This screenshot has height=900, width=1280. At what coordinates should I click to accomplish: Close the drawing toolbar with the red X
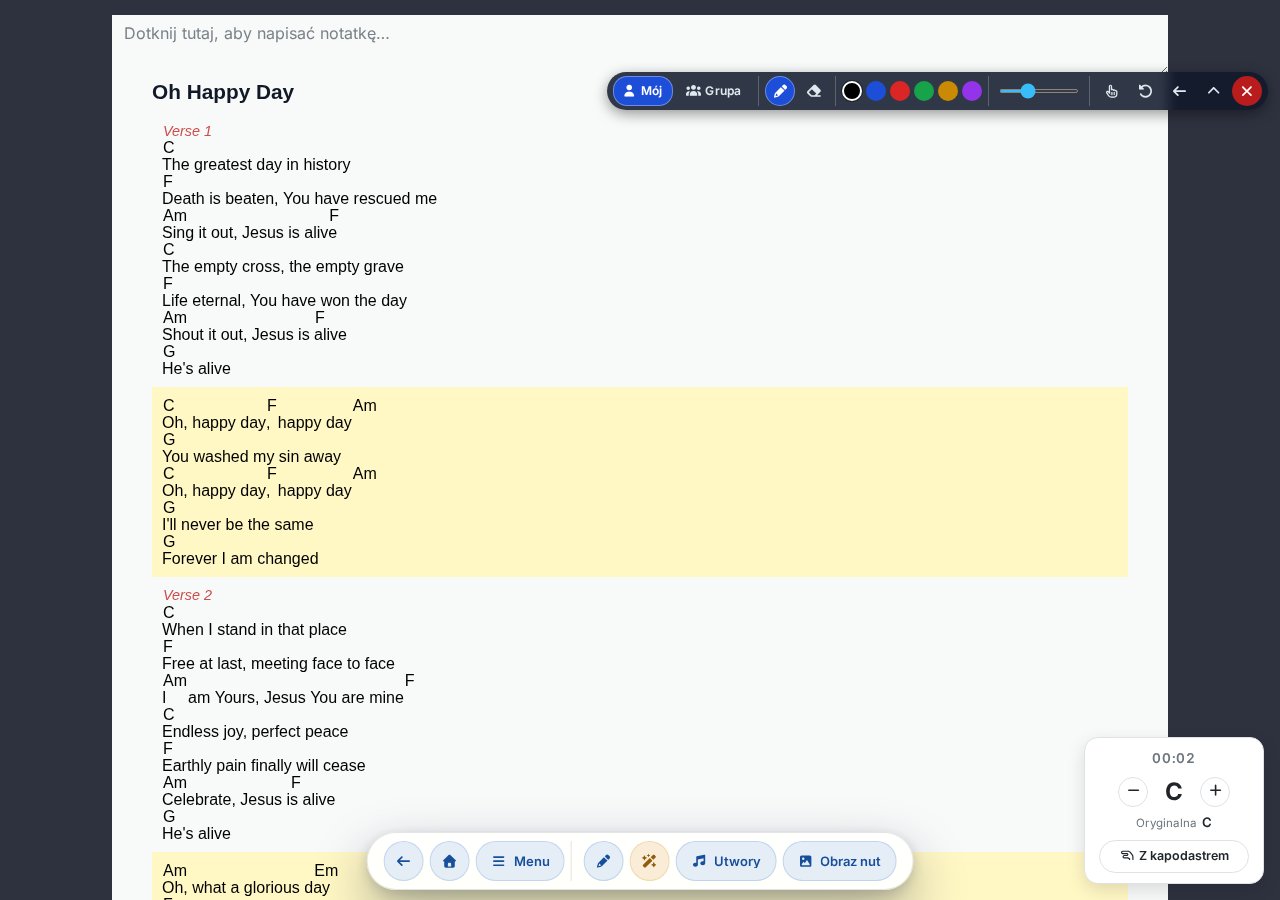coord(1247,91)
